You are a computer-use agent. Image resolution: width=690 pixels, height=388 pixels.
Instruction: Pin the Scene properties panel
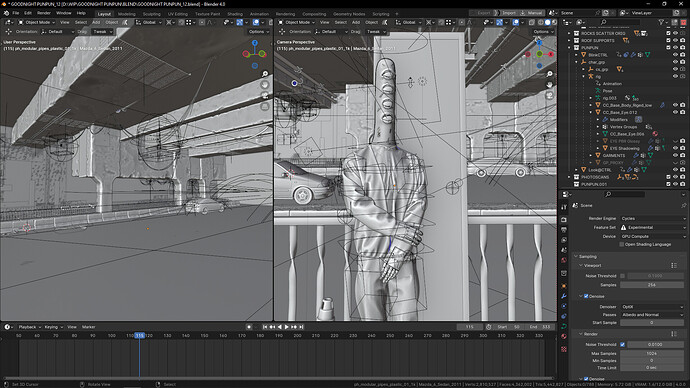point(683,205)
